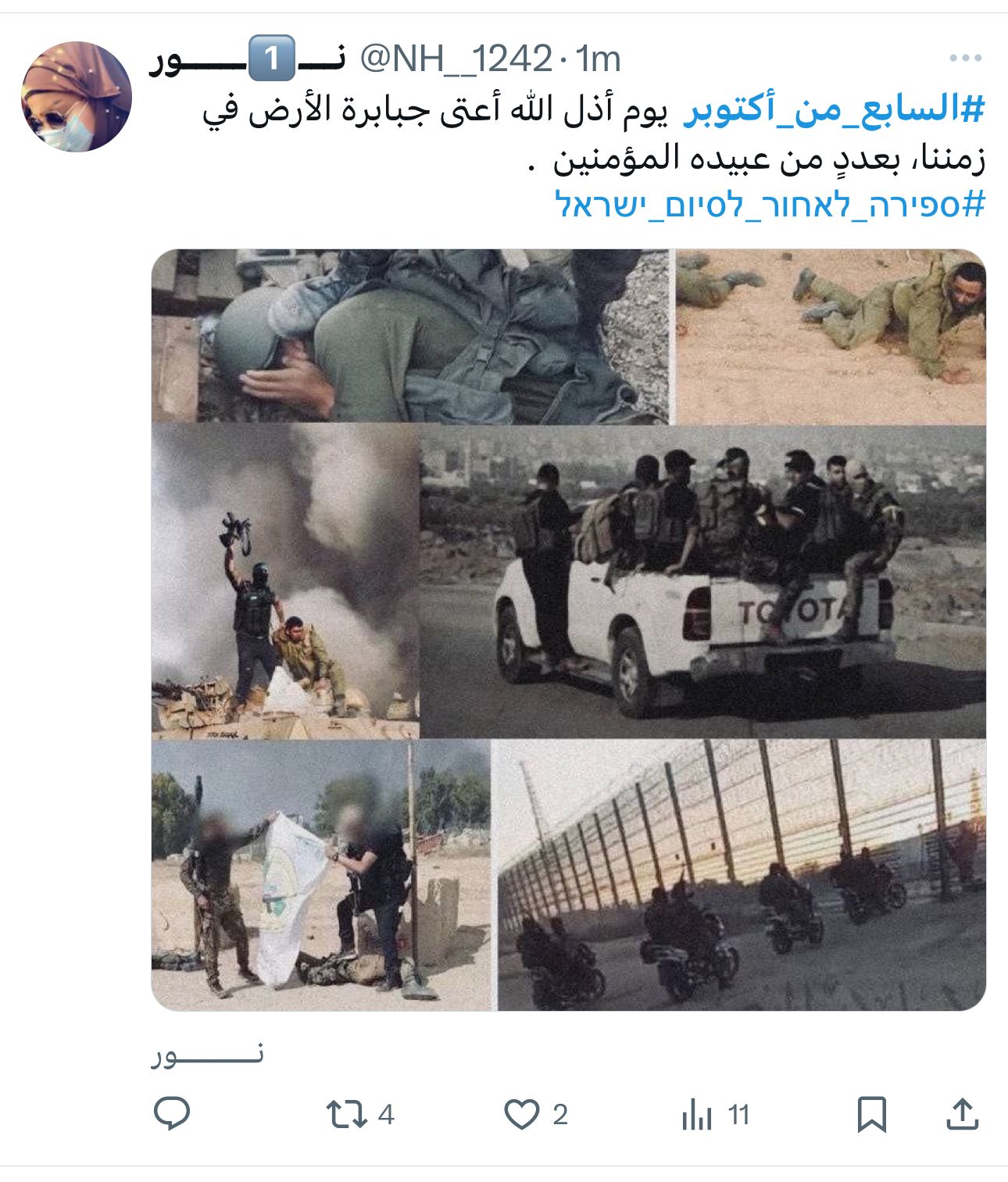Open the reply speech bubble icon
The width and height of the screenshot is (1008, 1182).
point(172,1114)
